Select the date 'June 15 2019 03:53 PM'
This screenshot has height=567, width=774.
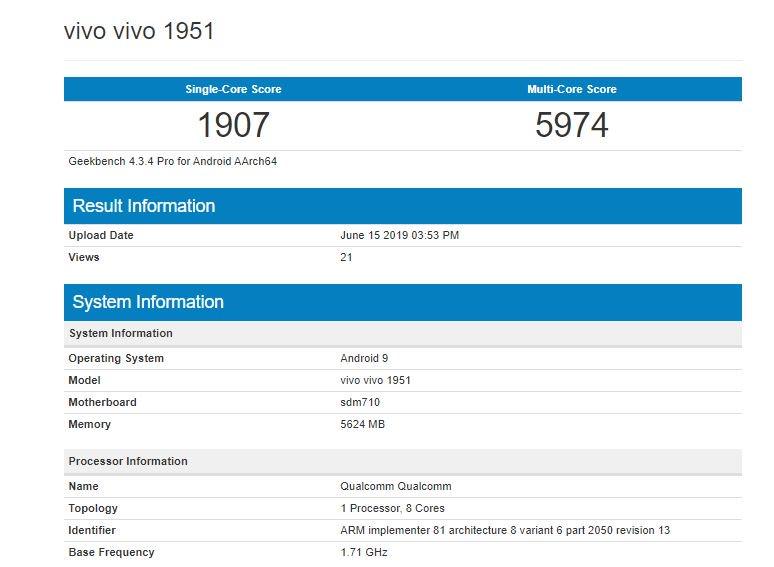coord(399,235)
